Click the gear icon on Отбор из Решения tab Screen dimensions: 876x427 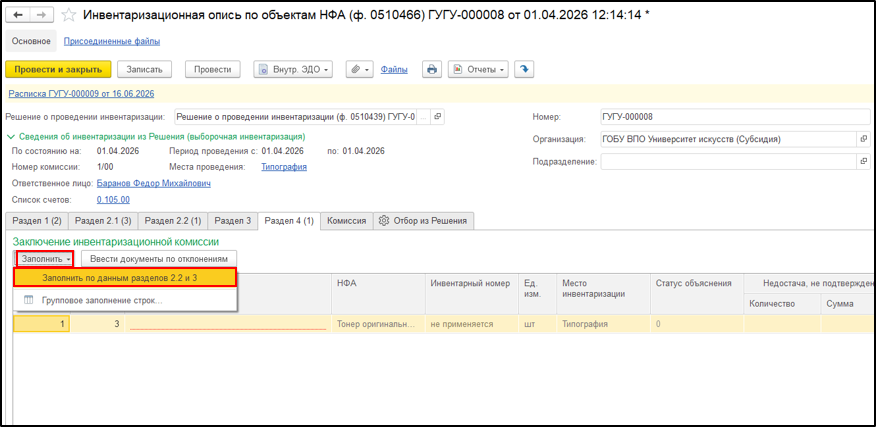383,221
